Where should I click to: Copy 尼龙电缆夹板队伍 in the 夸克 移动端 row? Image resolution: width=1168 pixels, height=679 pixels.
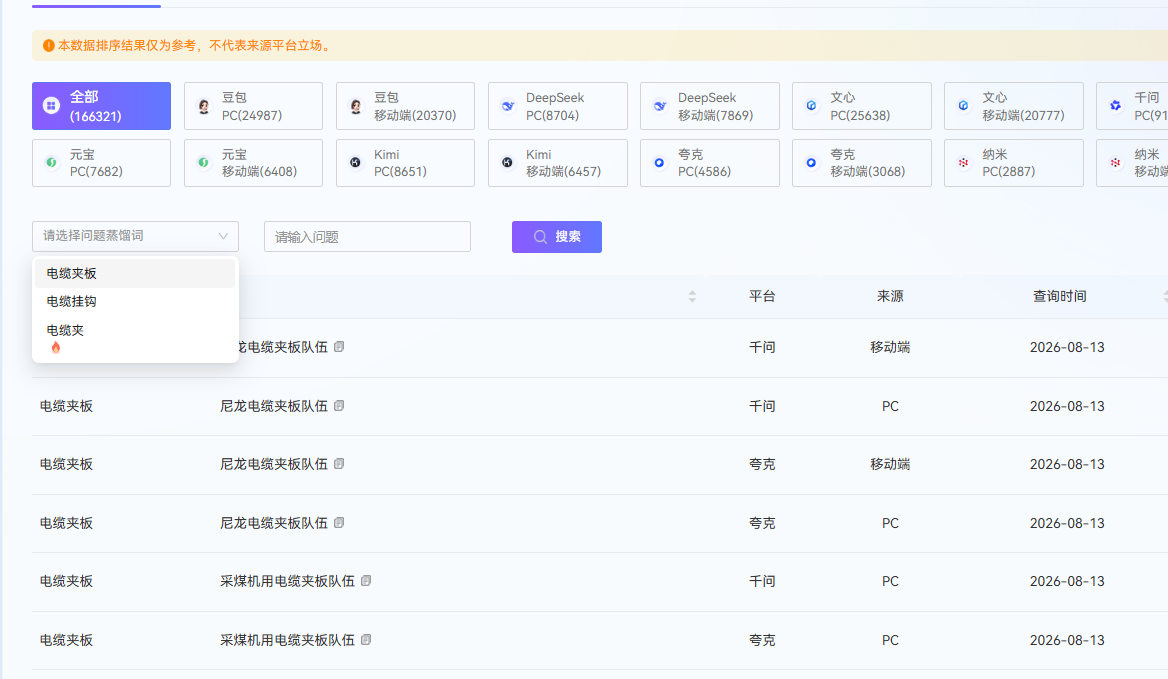(339, 464)
